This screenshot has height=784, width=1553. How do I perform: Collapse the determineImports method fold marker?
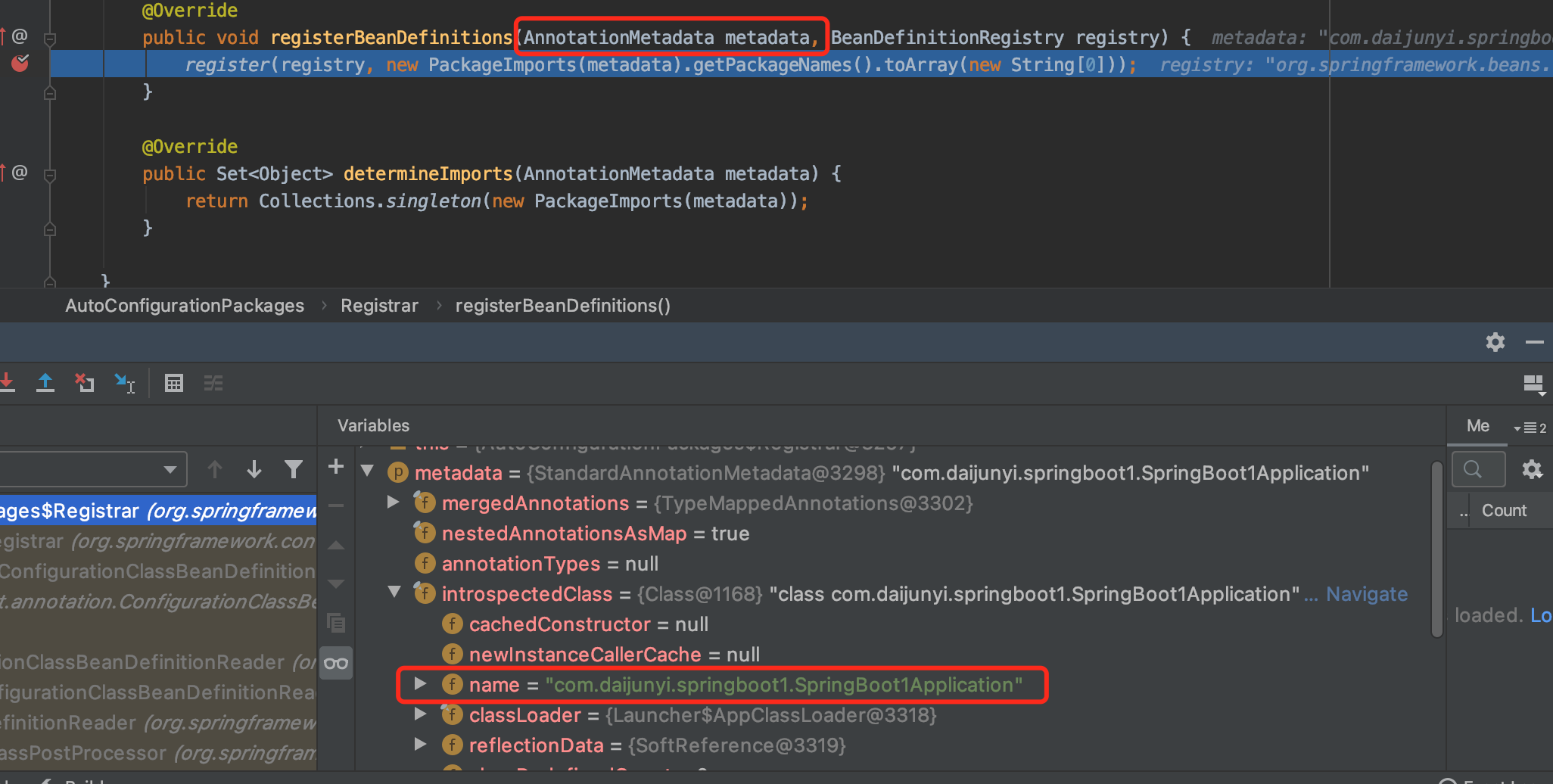coord(50,175)
